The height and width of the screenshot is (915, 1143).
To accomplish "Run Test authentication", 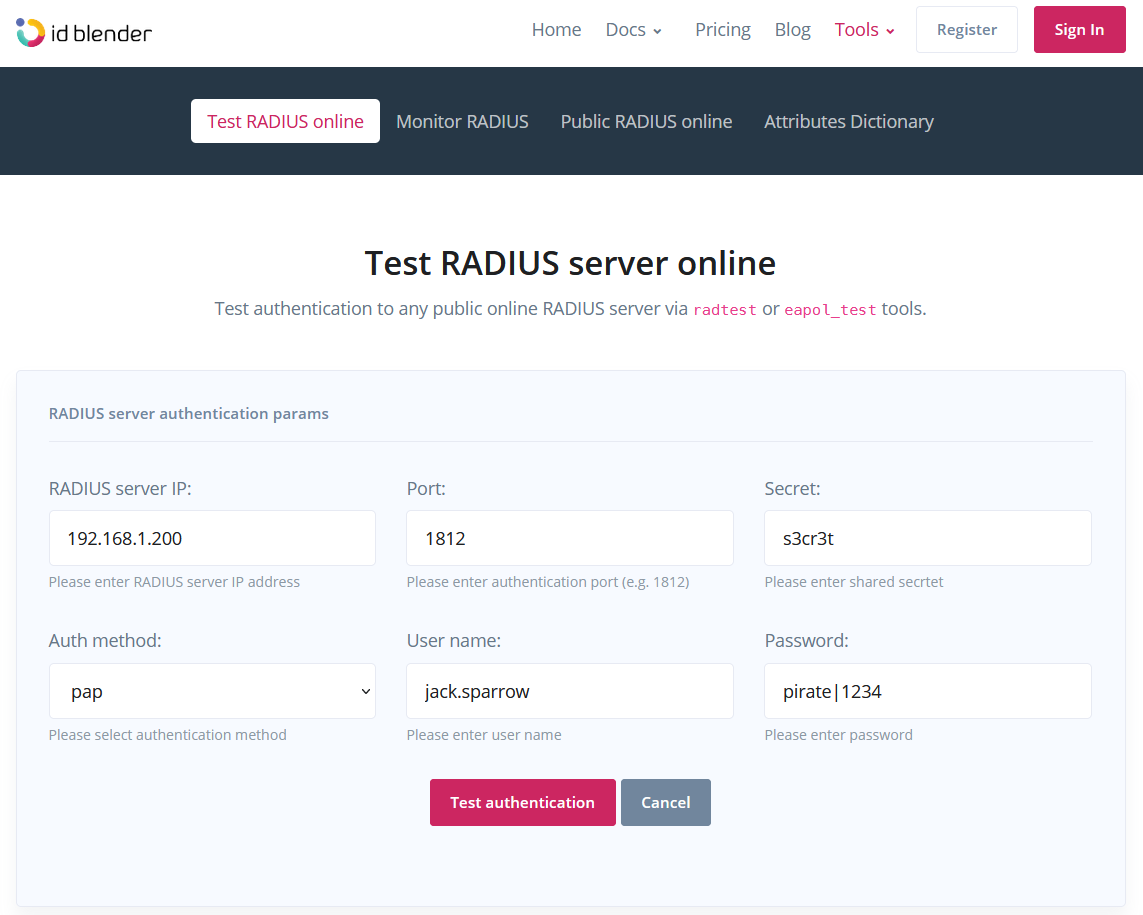I will [x=522, y=802].
